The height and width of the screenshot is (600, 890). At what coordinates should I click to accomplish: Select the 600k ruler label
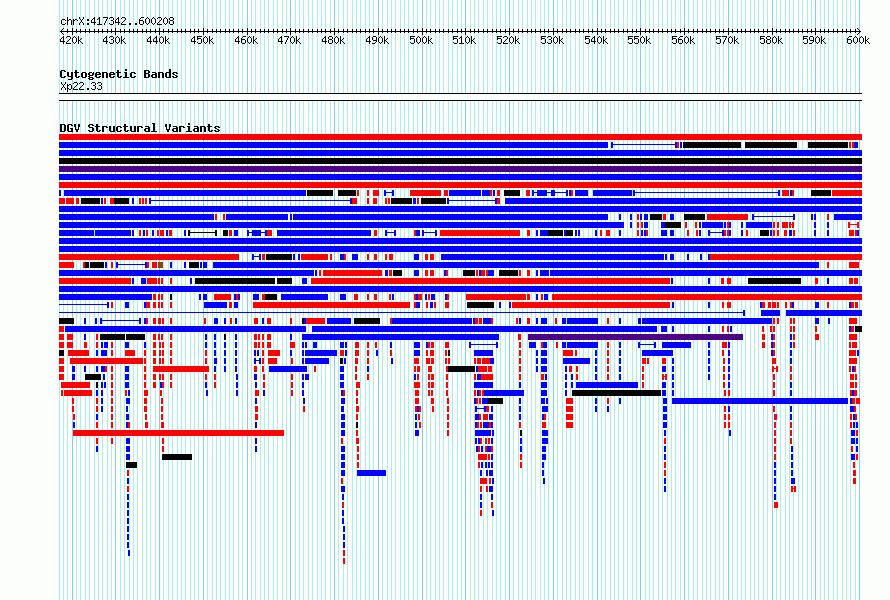858,40
